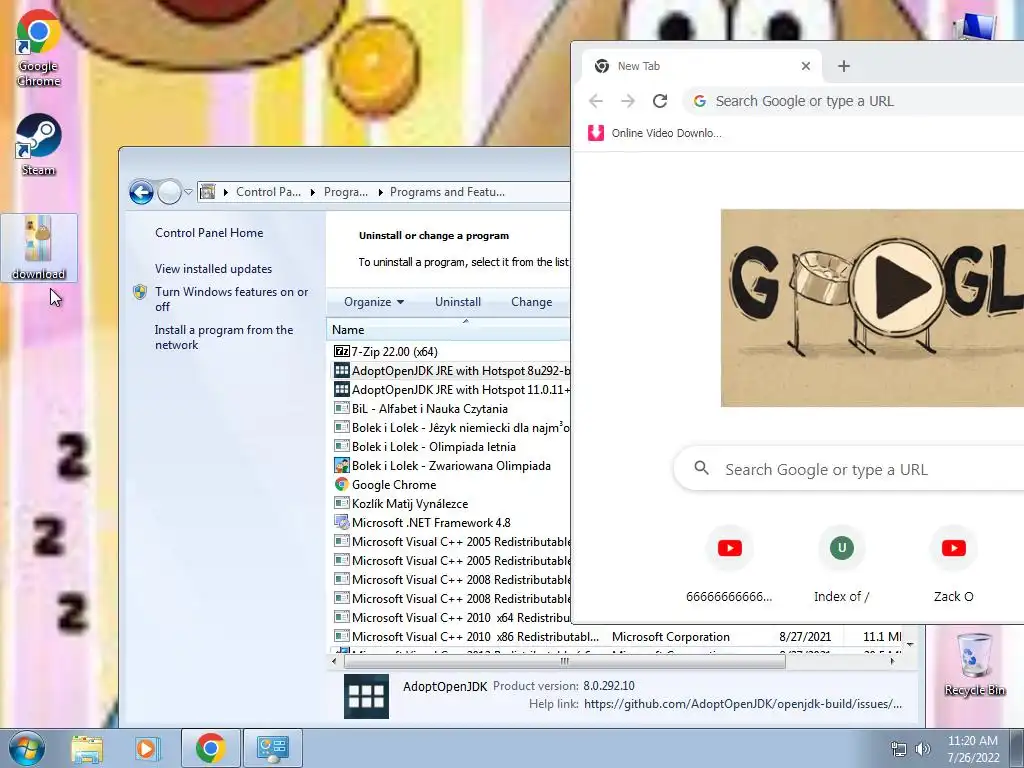Expand the Programs breadcrumb arrow

point(380,192)
